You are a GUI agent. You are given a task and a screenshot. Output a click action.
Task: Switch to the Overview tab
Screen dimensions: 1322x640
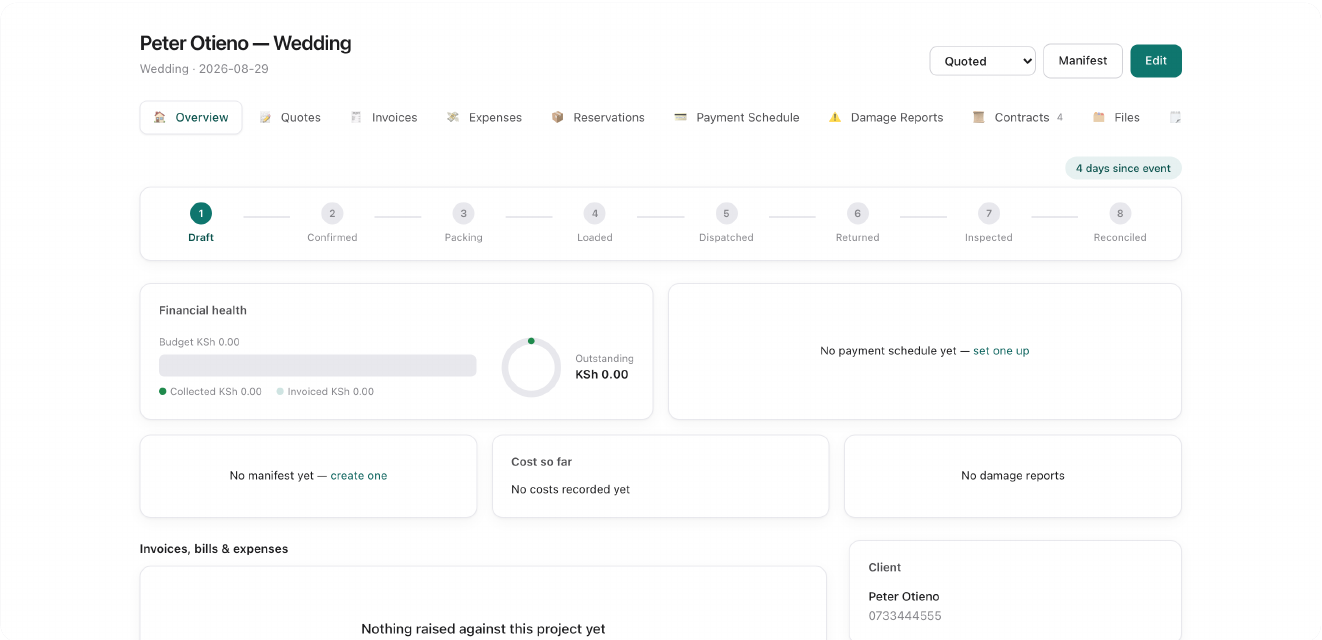click(x=191, y=117)
